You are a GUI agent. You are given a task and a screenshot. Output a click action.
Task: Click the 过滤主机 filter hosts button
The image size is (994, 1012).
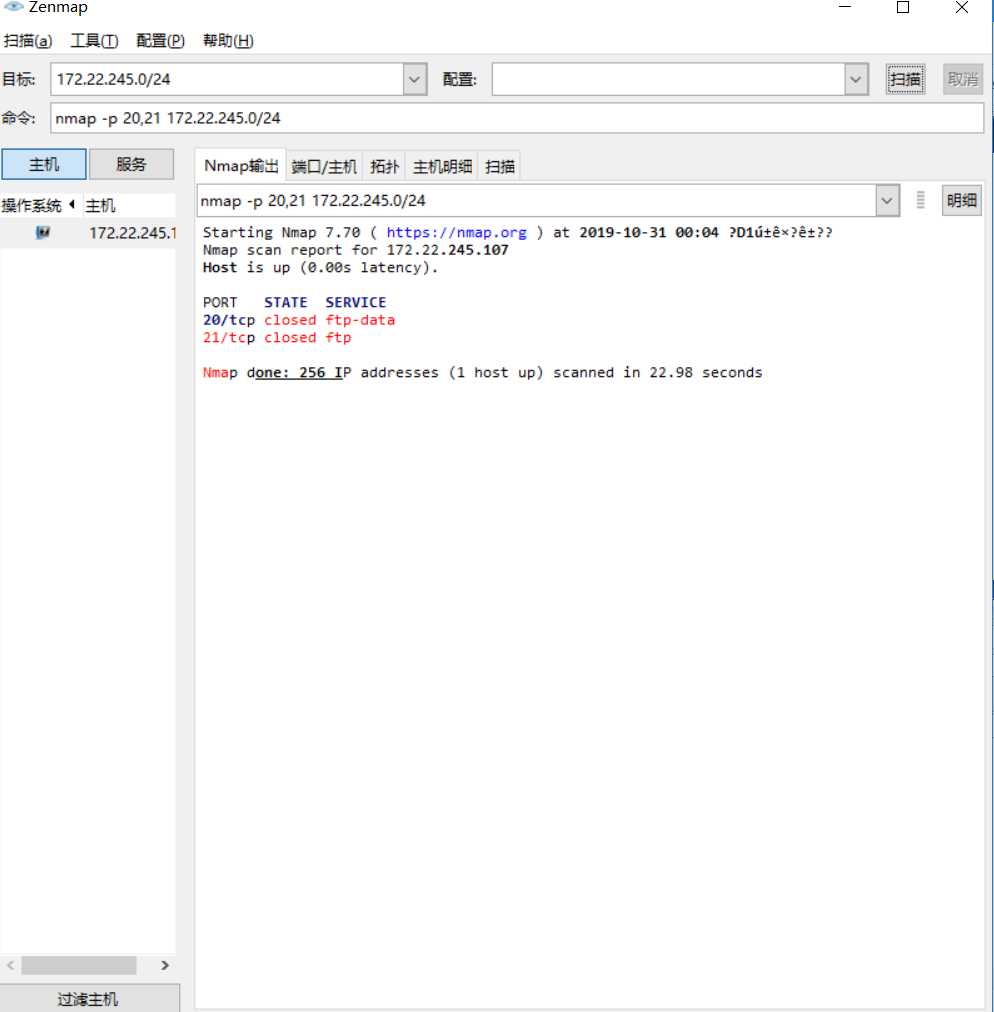coord(88,998)
